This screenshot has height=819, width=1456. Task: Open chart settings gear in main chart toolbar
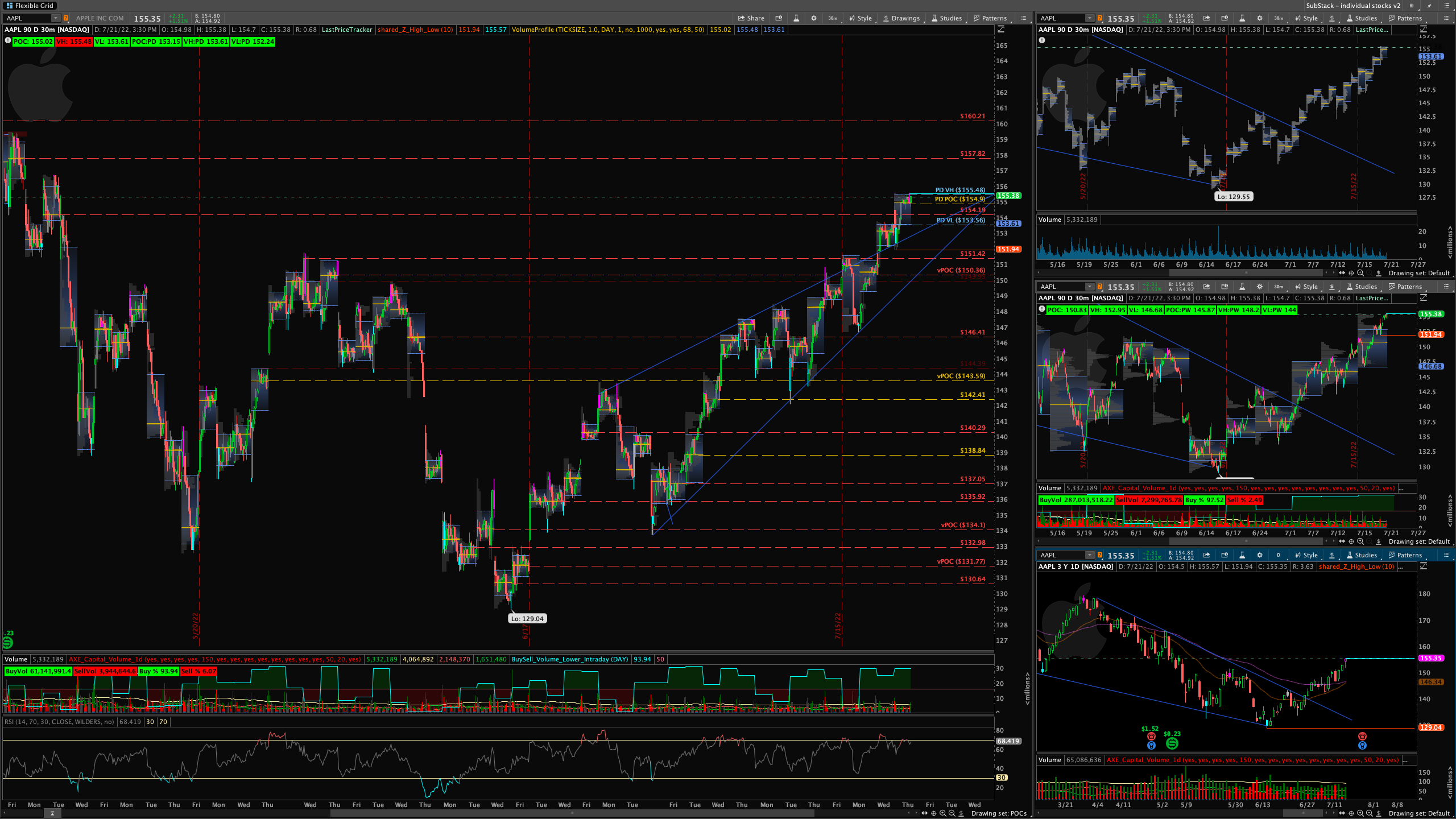814,18
